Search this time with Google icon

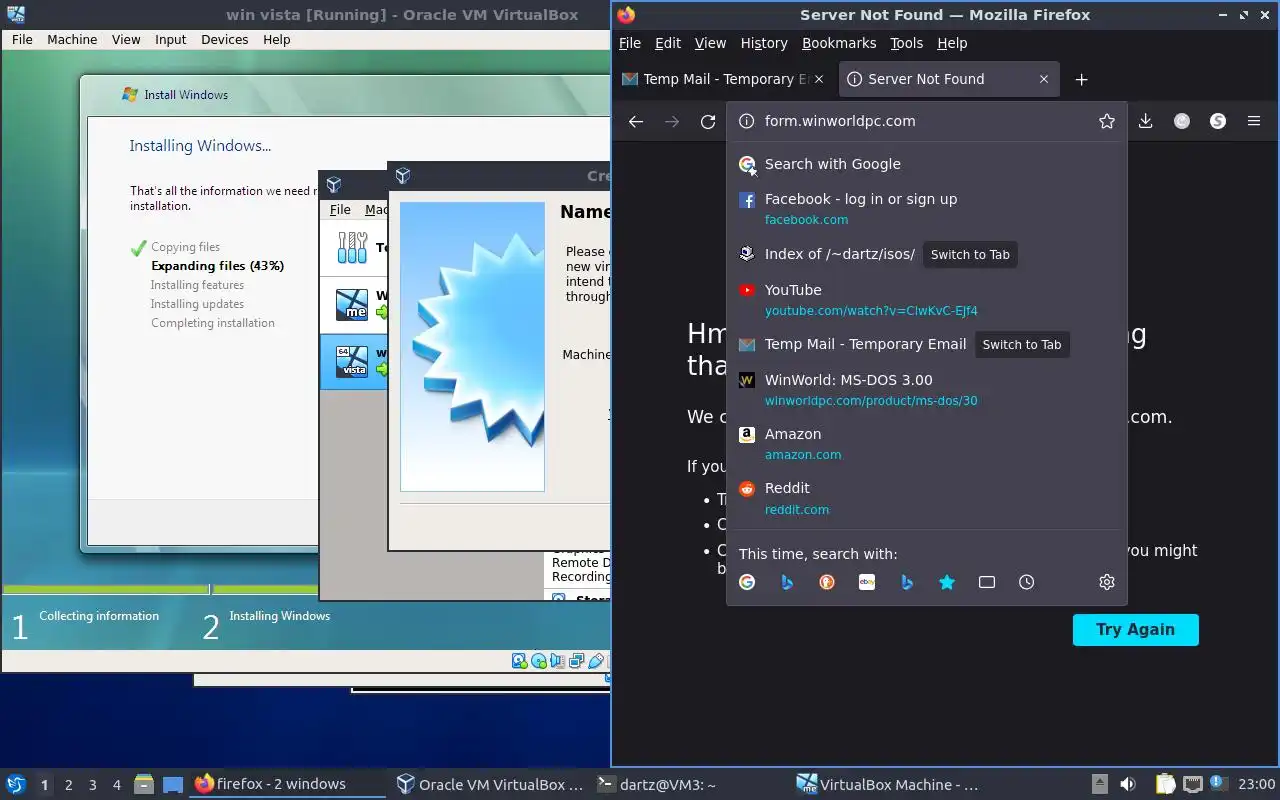[747, 582]
